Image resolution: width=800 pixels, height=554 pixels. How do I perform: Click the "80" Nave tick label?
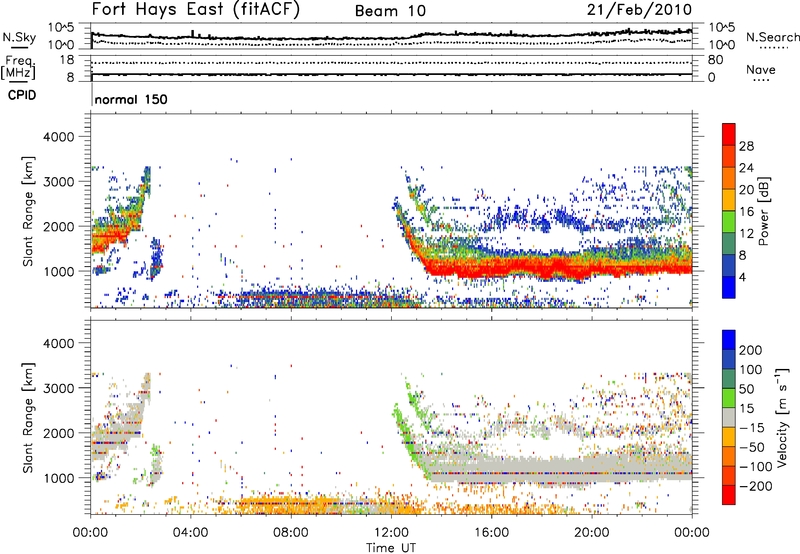pyautogui.click(x=715, y=60)
